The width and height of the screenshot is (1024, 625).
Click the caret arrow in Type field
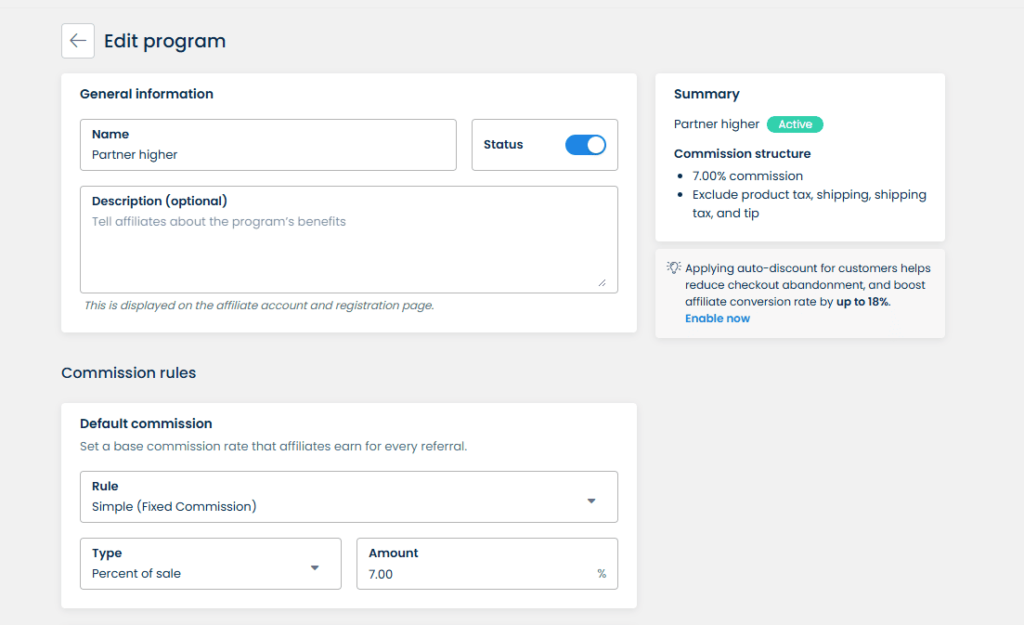coord(314,568)
